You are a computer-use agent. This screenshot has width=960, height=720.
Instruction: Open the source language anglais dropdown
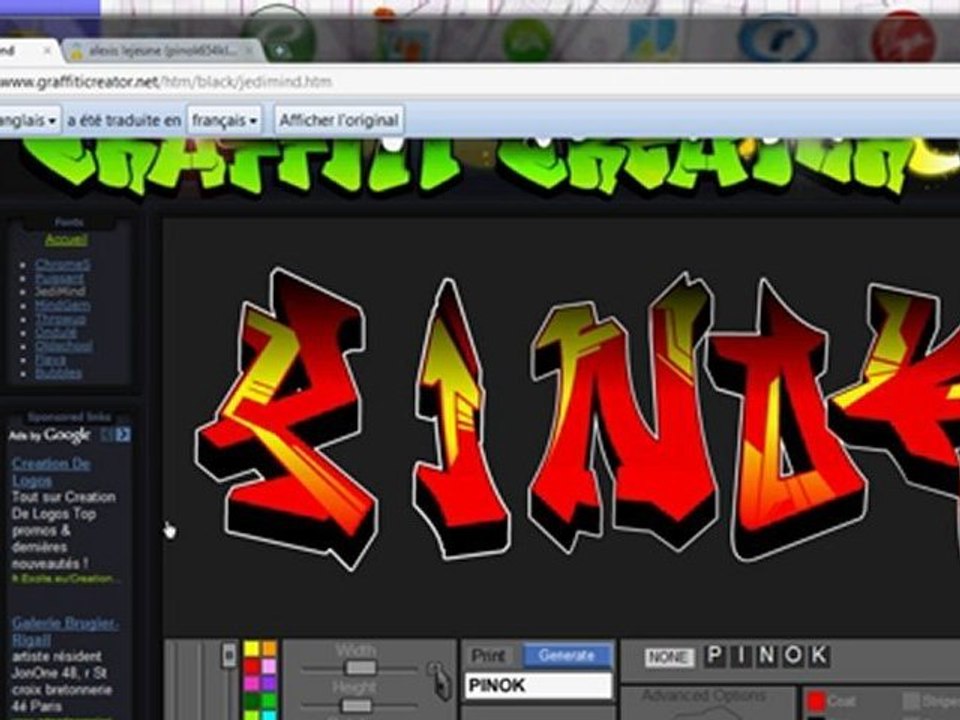pyautogui.click(x=29, y=120)
